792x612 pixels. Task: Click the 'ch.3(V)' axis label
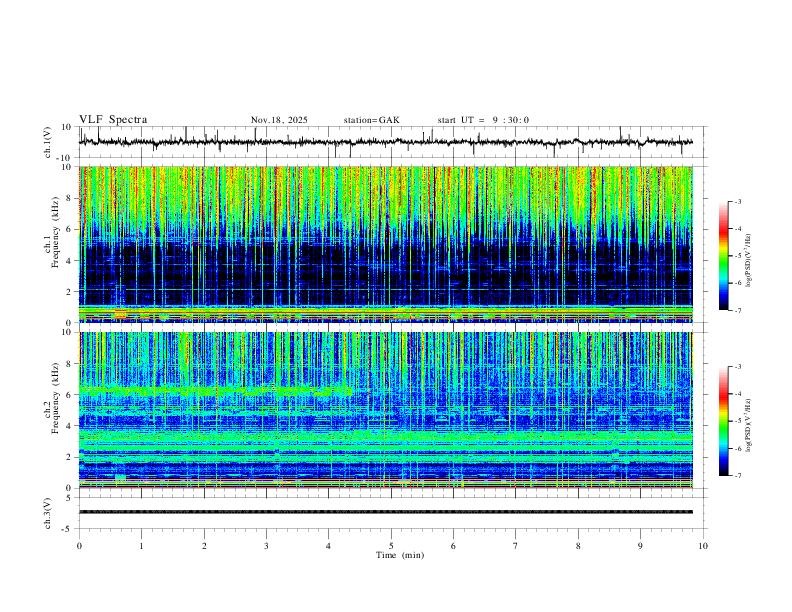[48, 513]
